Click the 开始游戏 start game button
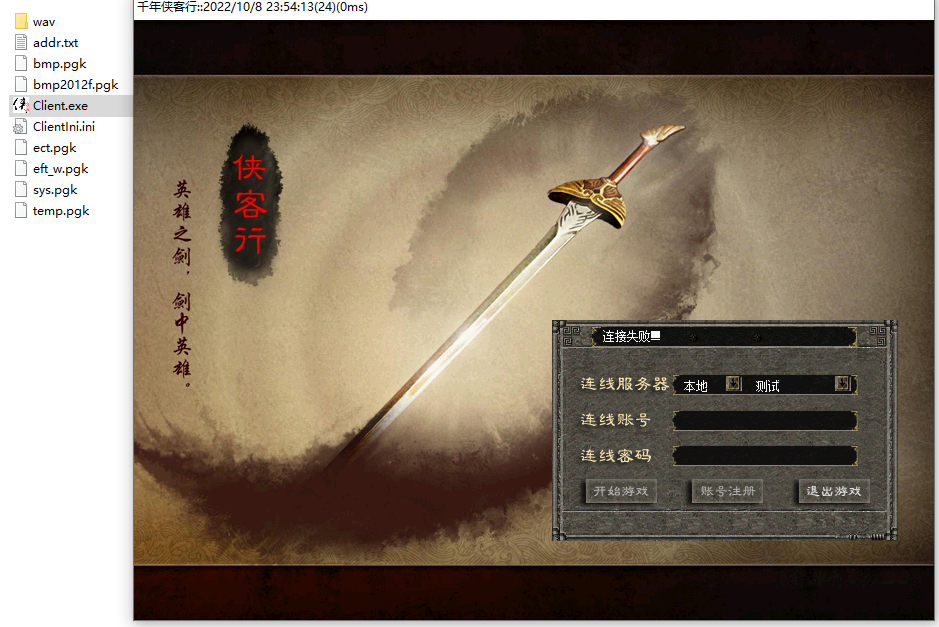939x627 pixels. tap(621, 491)
